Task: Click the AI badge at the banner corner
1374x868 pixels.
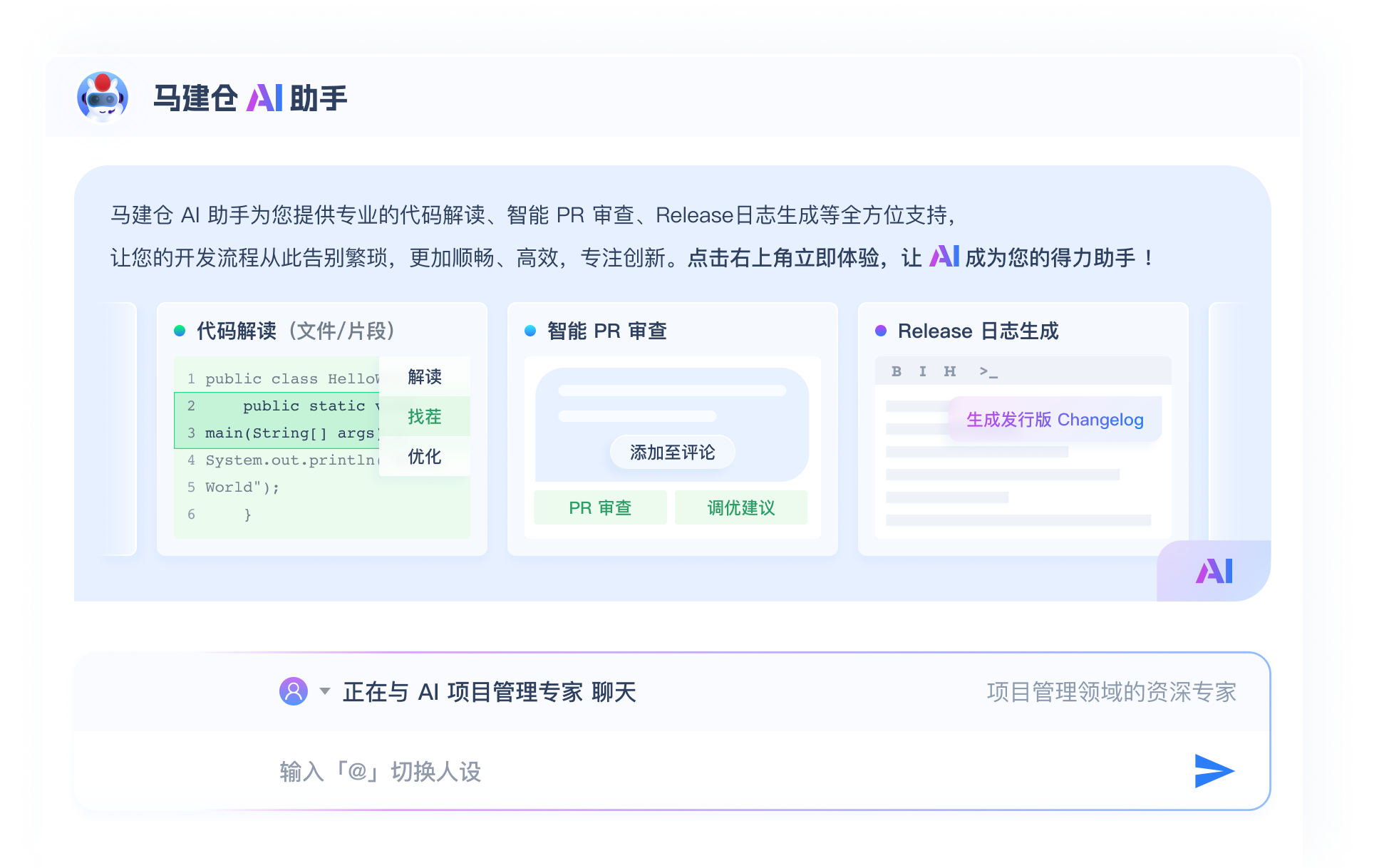Action: tap(1214, 571)
